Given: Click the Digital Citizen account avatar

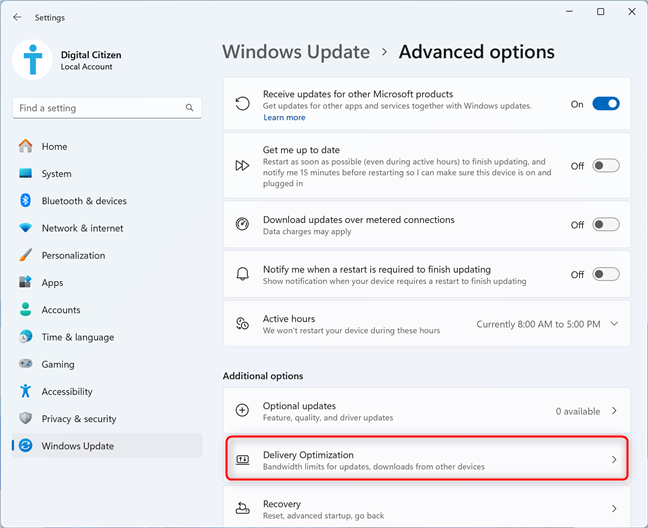Looking at the screenshot, I should (x=33, y=59).
